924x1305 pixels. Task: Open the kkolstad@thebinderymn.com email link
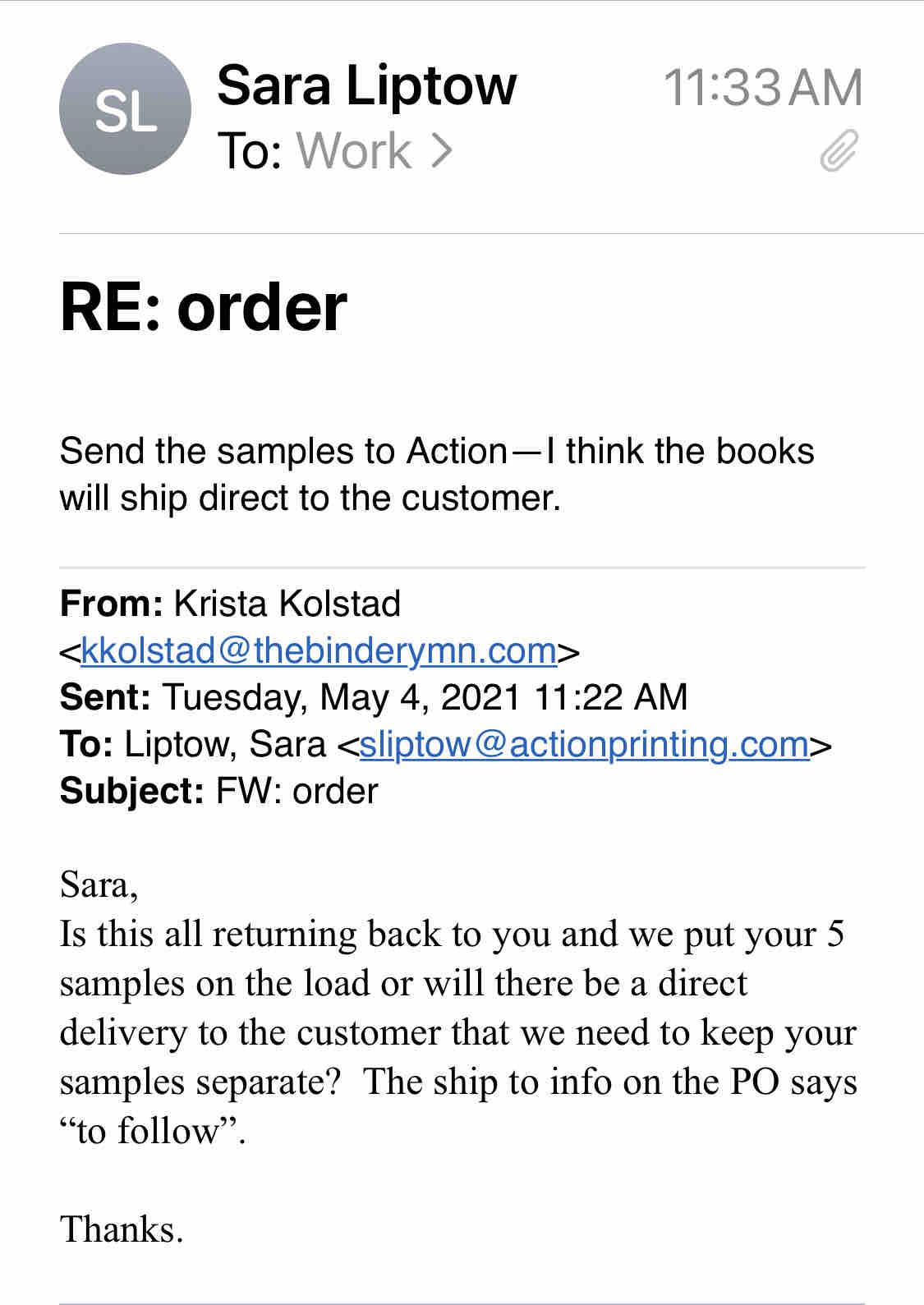coord(319,651)
